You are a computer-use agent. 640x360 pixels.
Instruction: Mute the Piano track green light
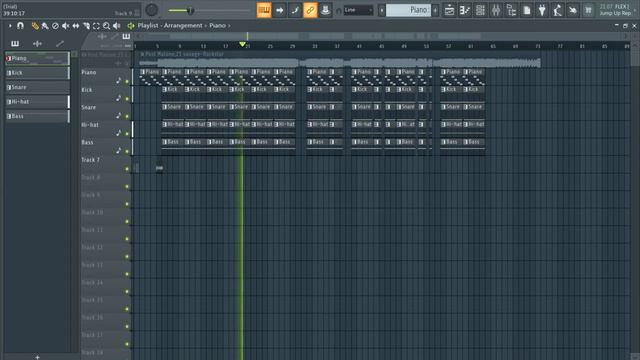(127, 81)
